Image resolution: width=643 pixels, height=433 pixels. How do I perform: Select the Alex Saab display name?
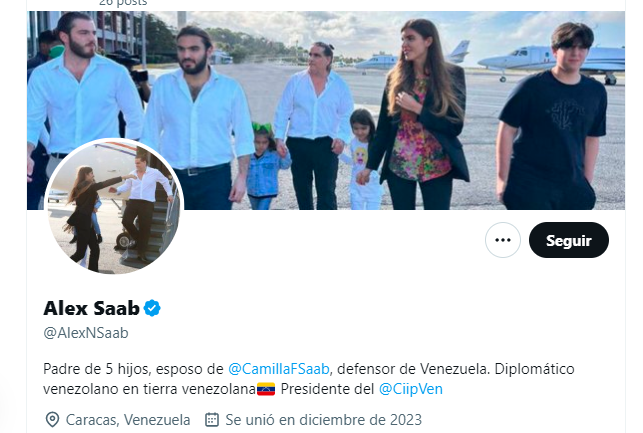(91, 308)
